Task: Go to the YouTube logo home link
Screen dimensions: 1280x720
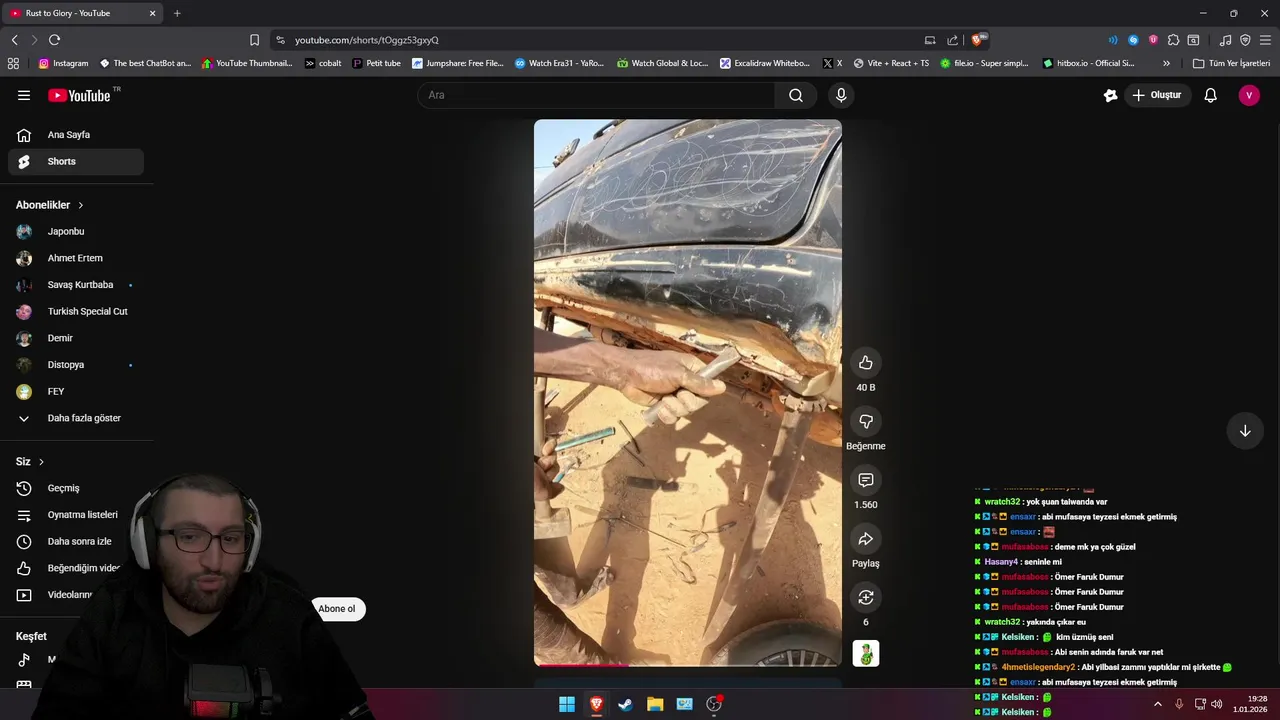Action: tap(80, 95)
